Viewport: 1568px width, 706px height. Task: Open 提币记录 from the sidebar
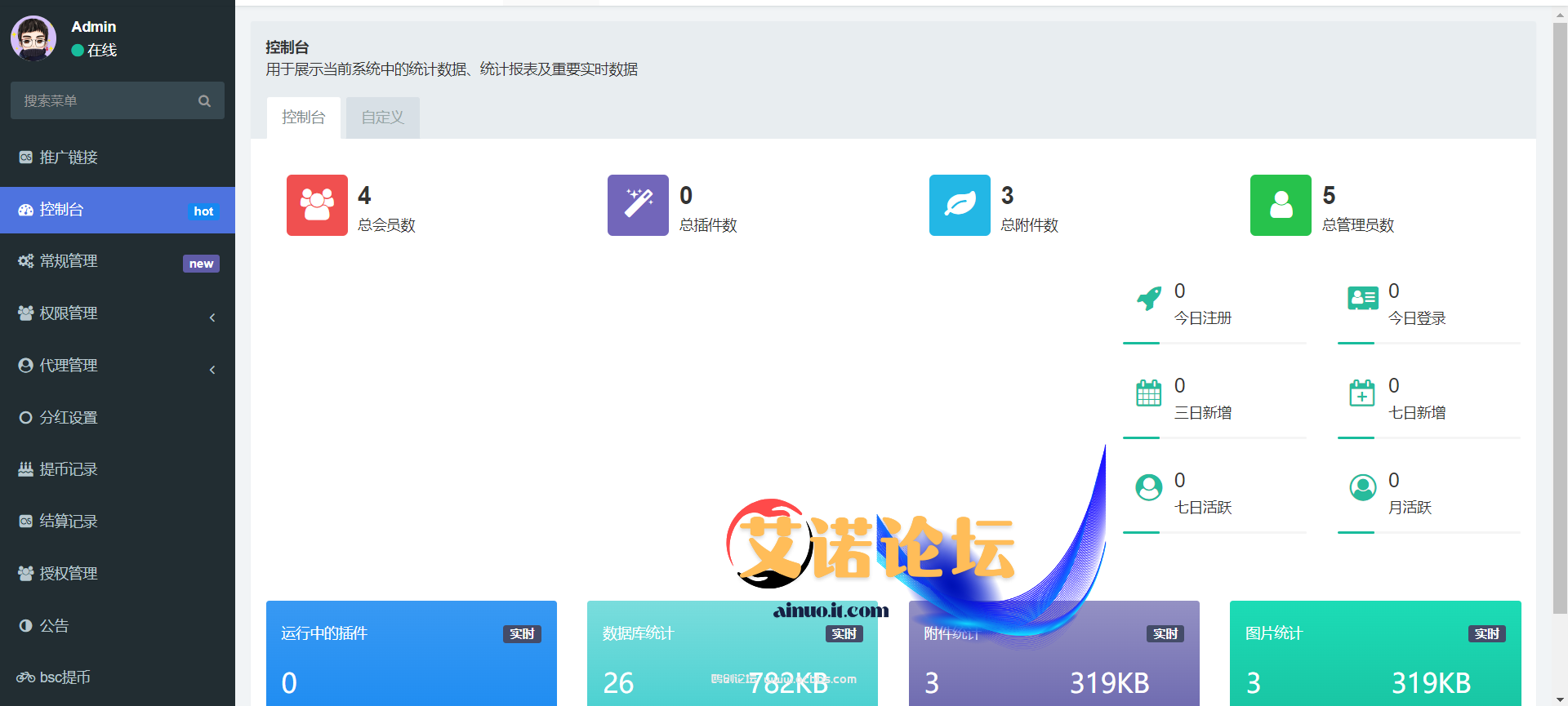pos(69,469)
